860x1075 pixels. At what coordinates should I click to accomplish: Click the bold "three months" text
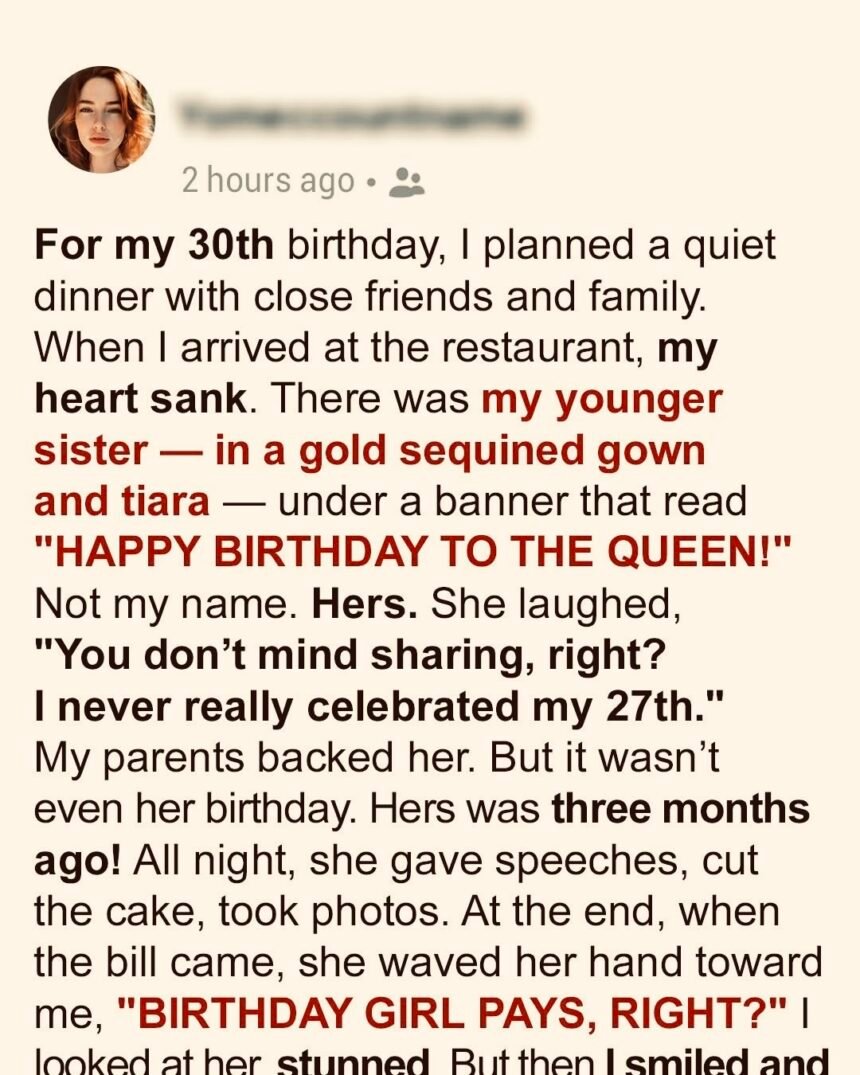(x=680, y=807)
